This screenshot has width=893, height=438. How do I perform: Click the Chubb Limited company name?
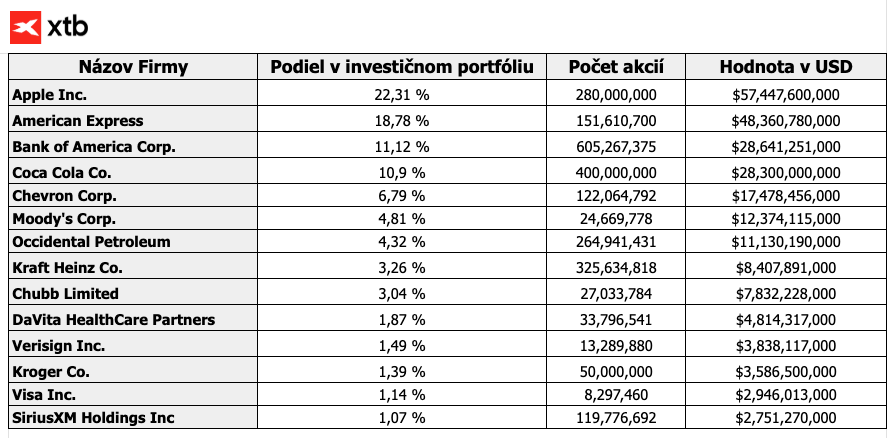[66, 294]
